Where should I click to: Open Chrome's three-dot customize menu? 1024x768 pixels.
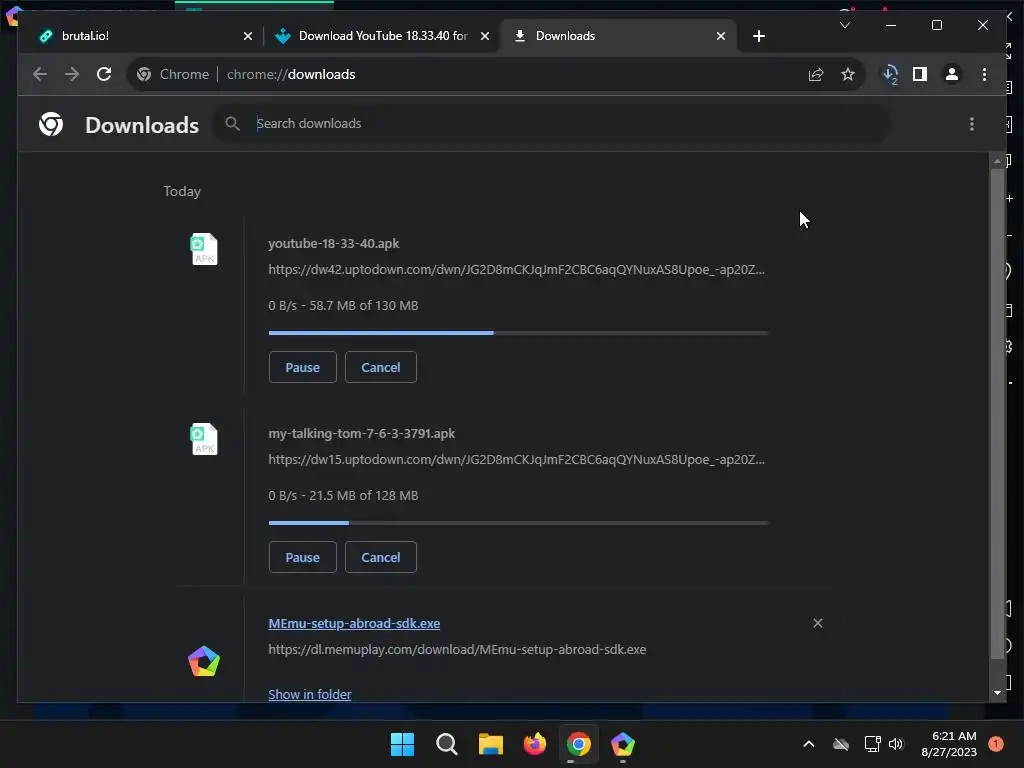(984, 74)
